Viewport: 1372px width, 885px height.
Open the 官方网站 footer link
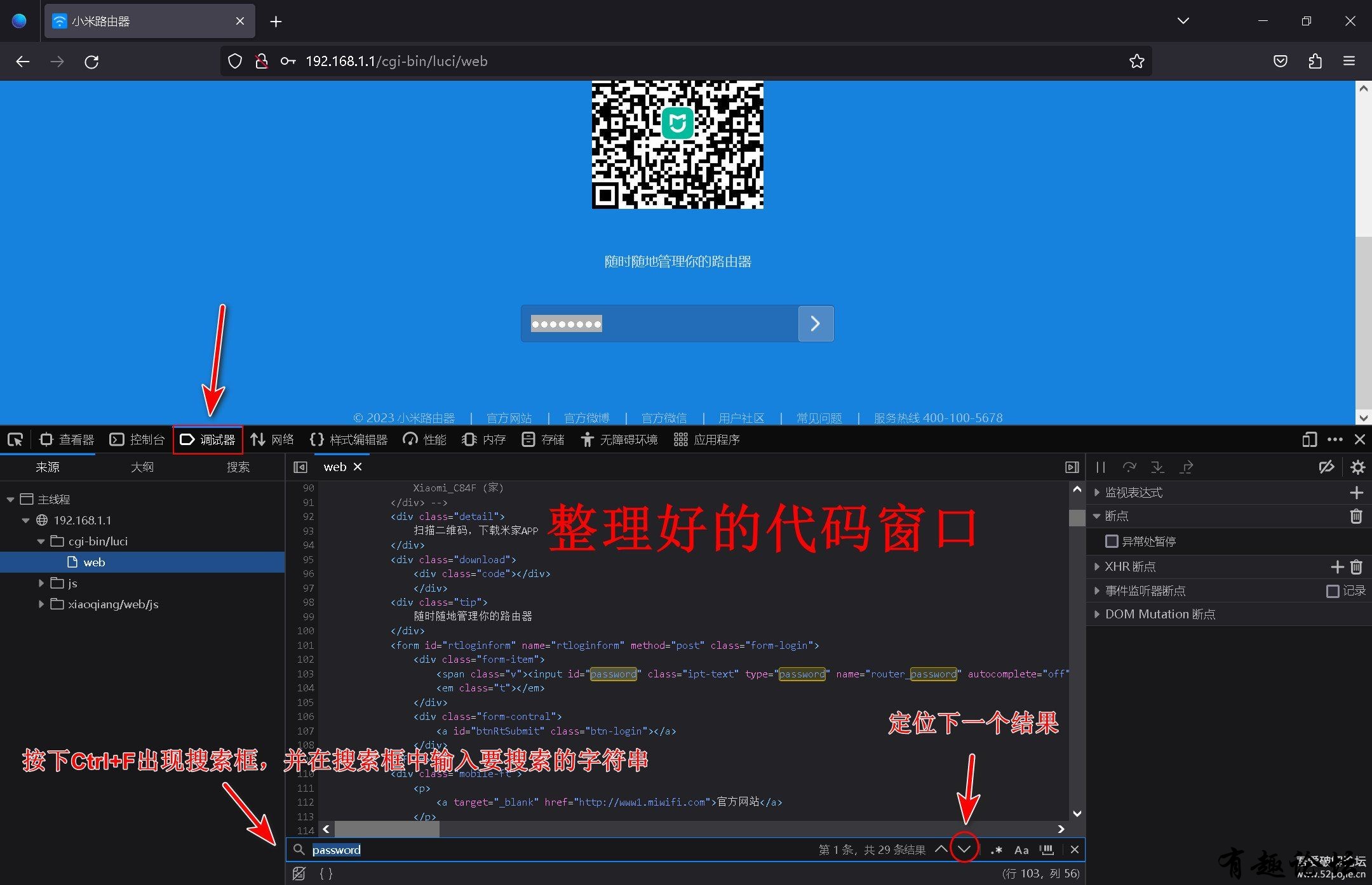coord(509,418)
